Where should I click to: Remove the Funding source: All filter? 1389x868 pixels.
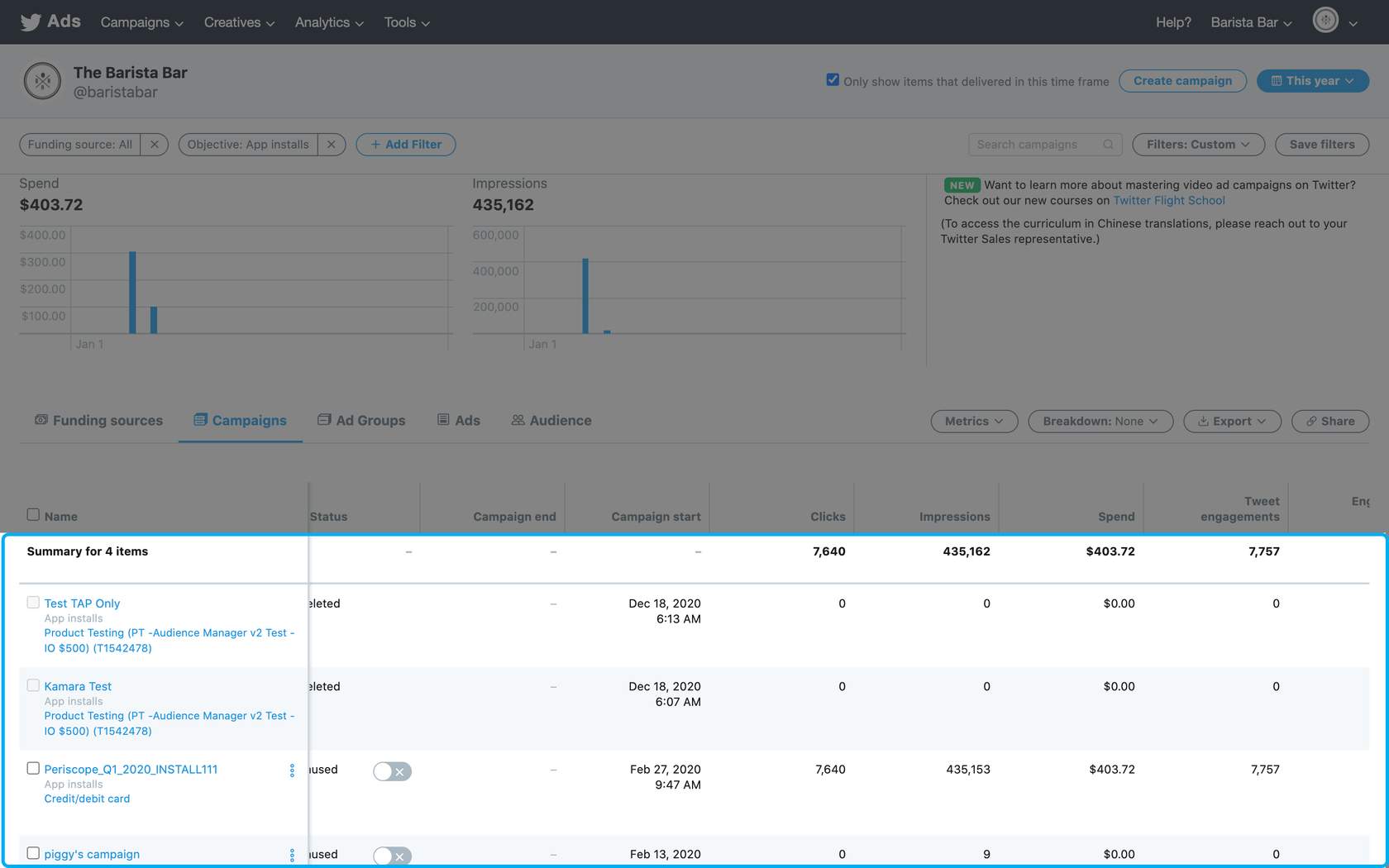coord(154,145)
